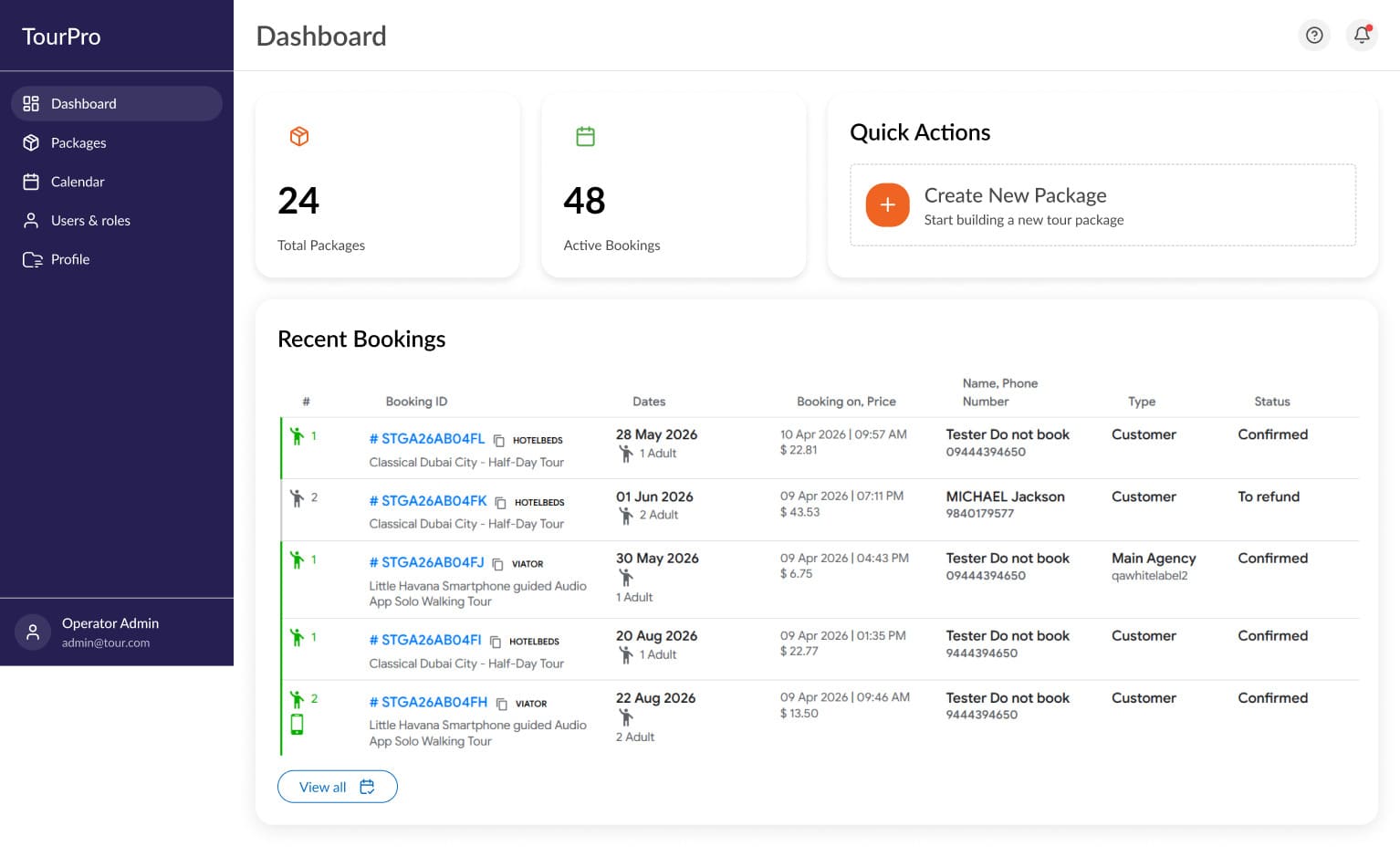This screenshot has height=857, width=1400.
Task: Click adult icon under 01 Jun 2026
Action: point(626,516)
